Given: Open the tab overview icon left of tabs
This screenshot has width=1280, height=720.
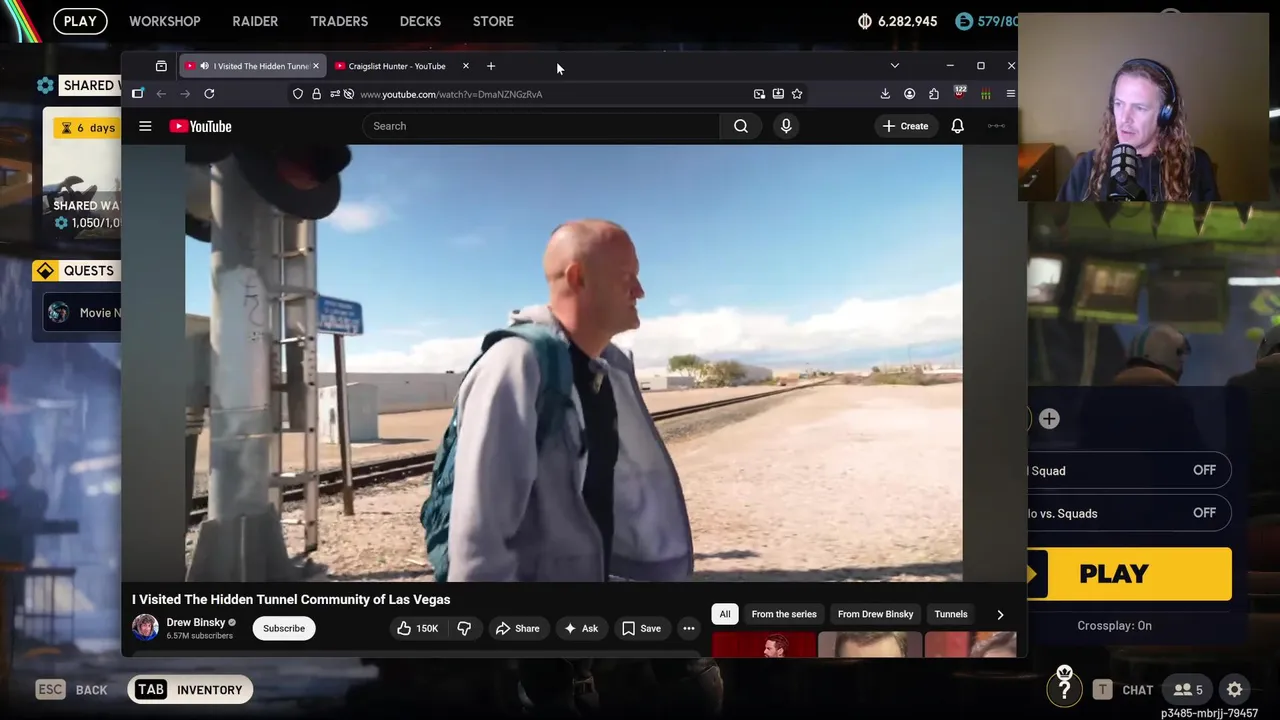Looking at the screenshot, I should tap(161, 66).
